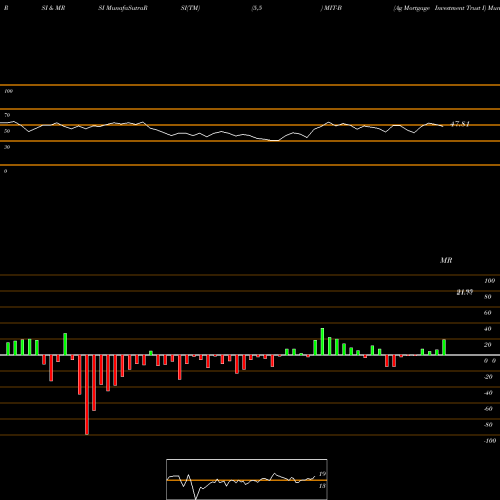Click the '-80' label on MR axis
The height and width of the screenshot is (500, 500).
(488, 425)
